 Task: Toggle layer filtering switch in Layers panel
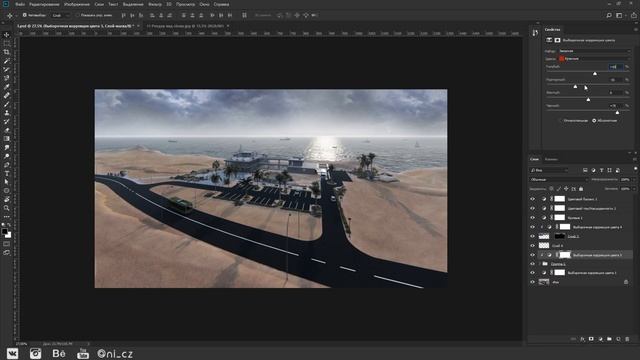[x=636, y=169]
